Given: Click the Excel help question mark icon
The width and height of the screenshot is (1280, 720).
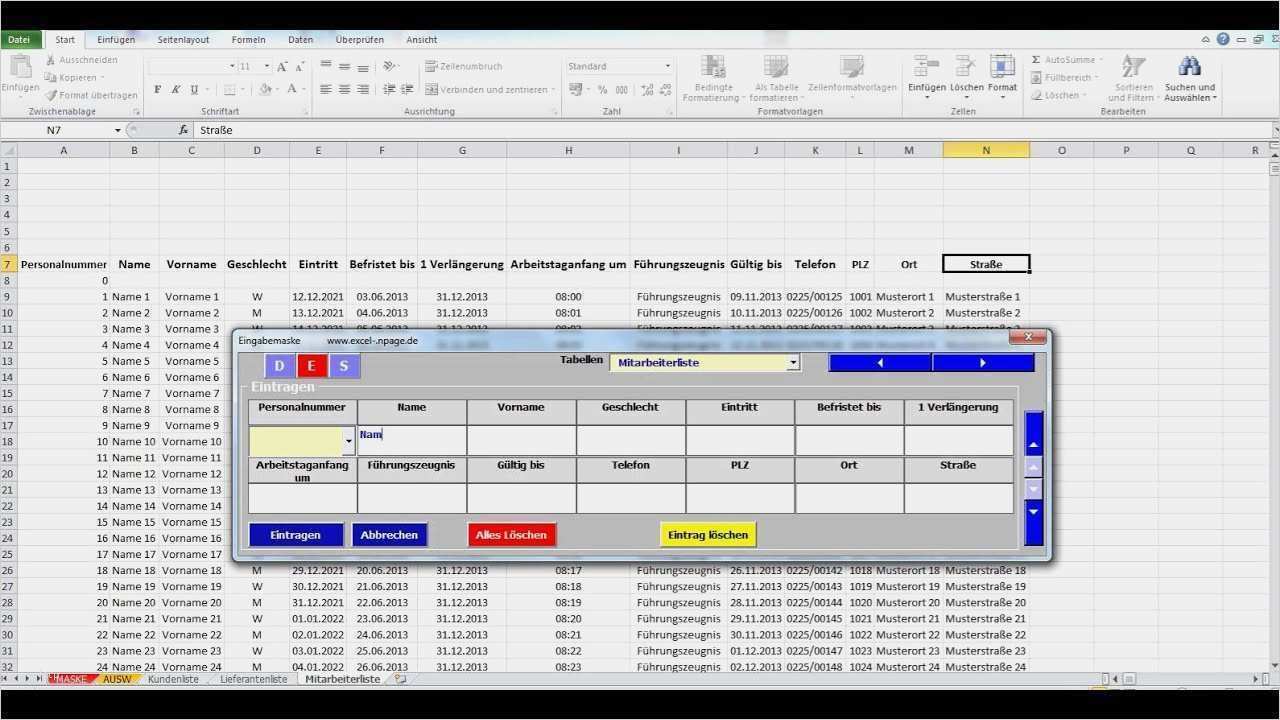Looking at the screenshot, I should point(1223,39).
